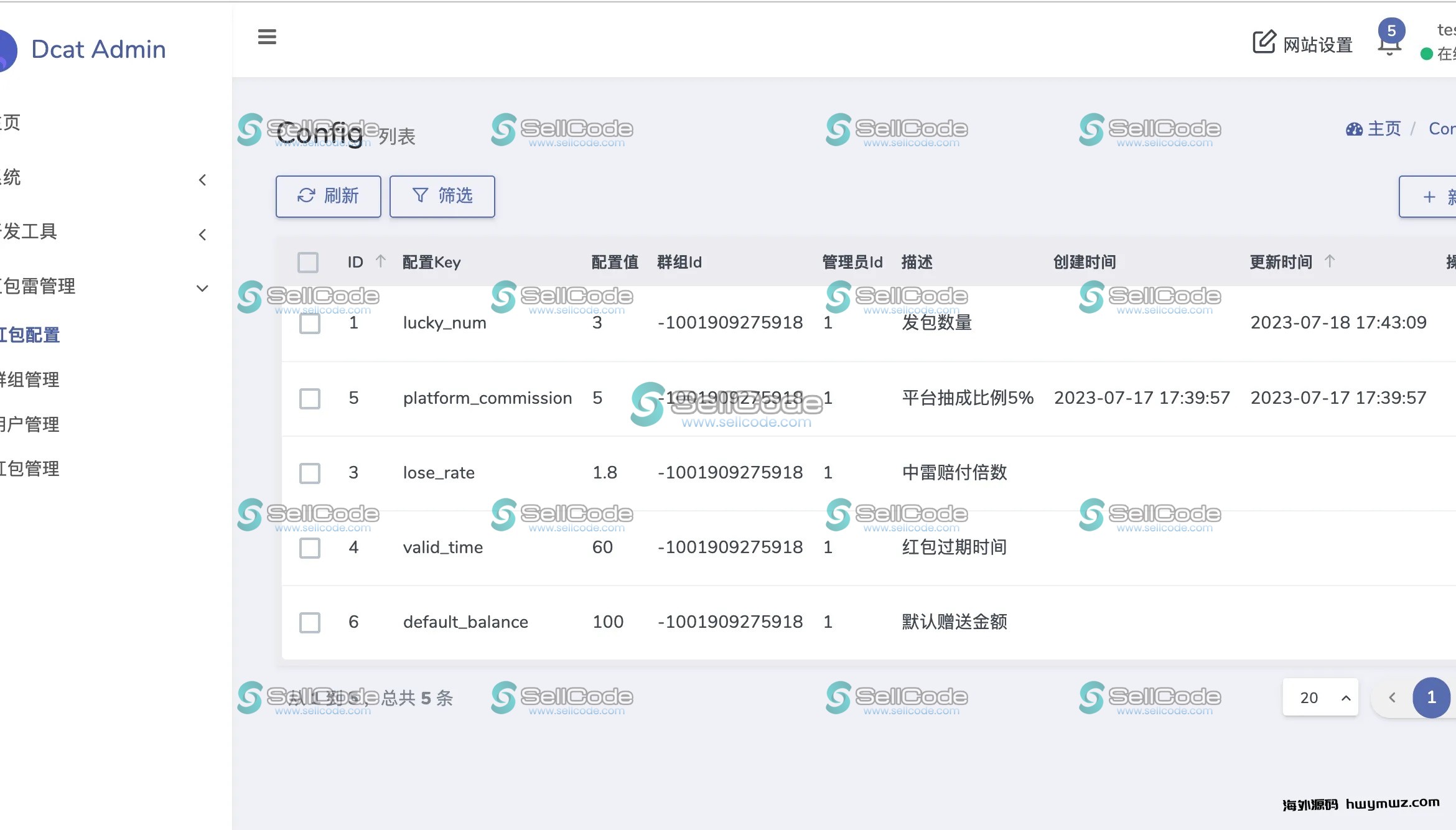1456x830 pixels.
Task: Click the 主页 breadcrumb home icon
Action: (x=1354, y=129)
